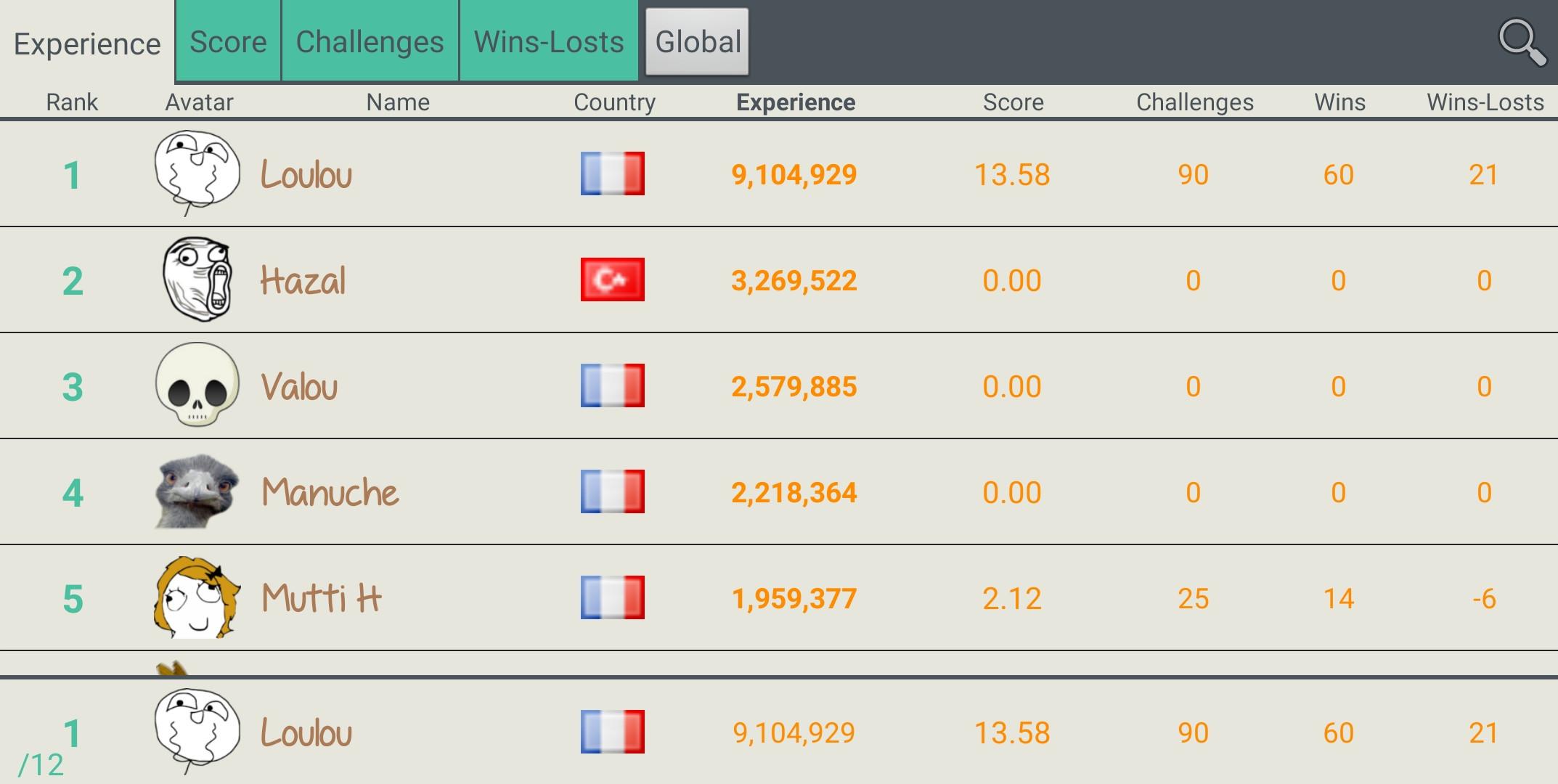1558x784 pixels.
Task: Tap Loulou's rage face avatar in rank 1
Action: 197,173
